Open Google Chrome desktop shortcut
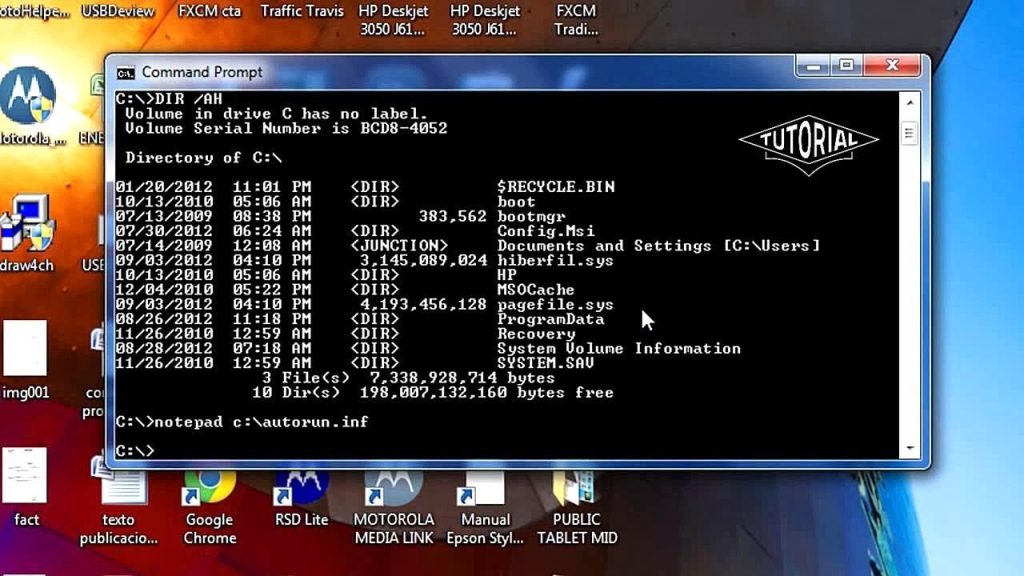Screen dimensions: 1024x576 209,507
